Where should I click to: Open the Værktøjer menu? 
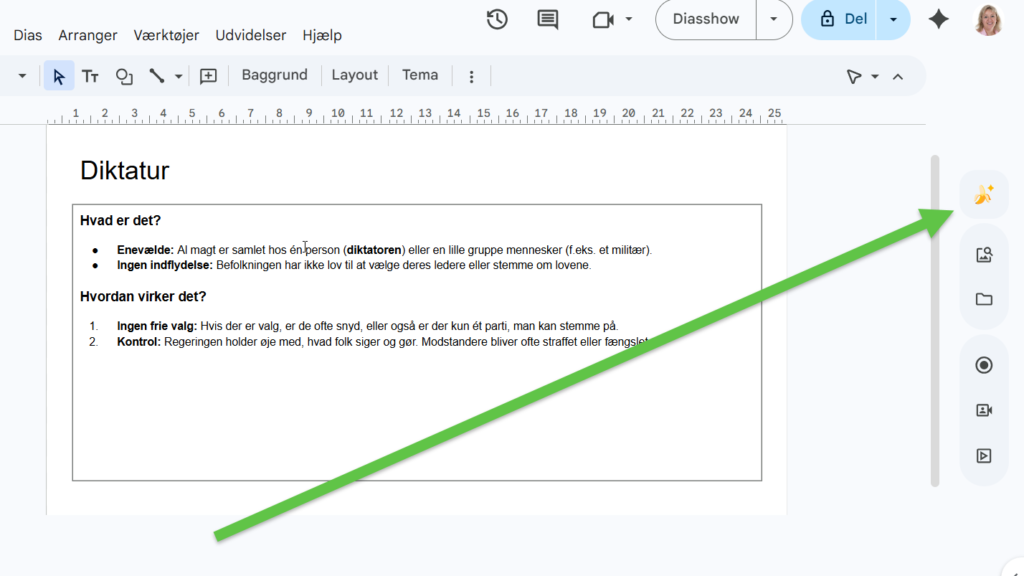[x=167, y=35]
